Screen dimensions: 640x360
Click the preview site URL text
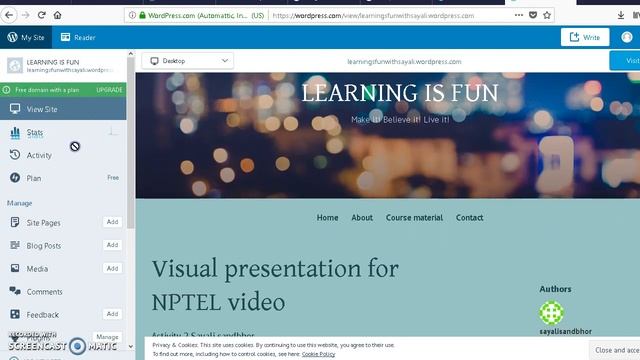click(404, 62)
